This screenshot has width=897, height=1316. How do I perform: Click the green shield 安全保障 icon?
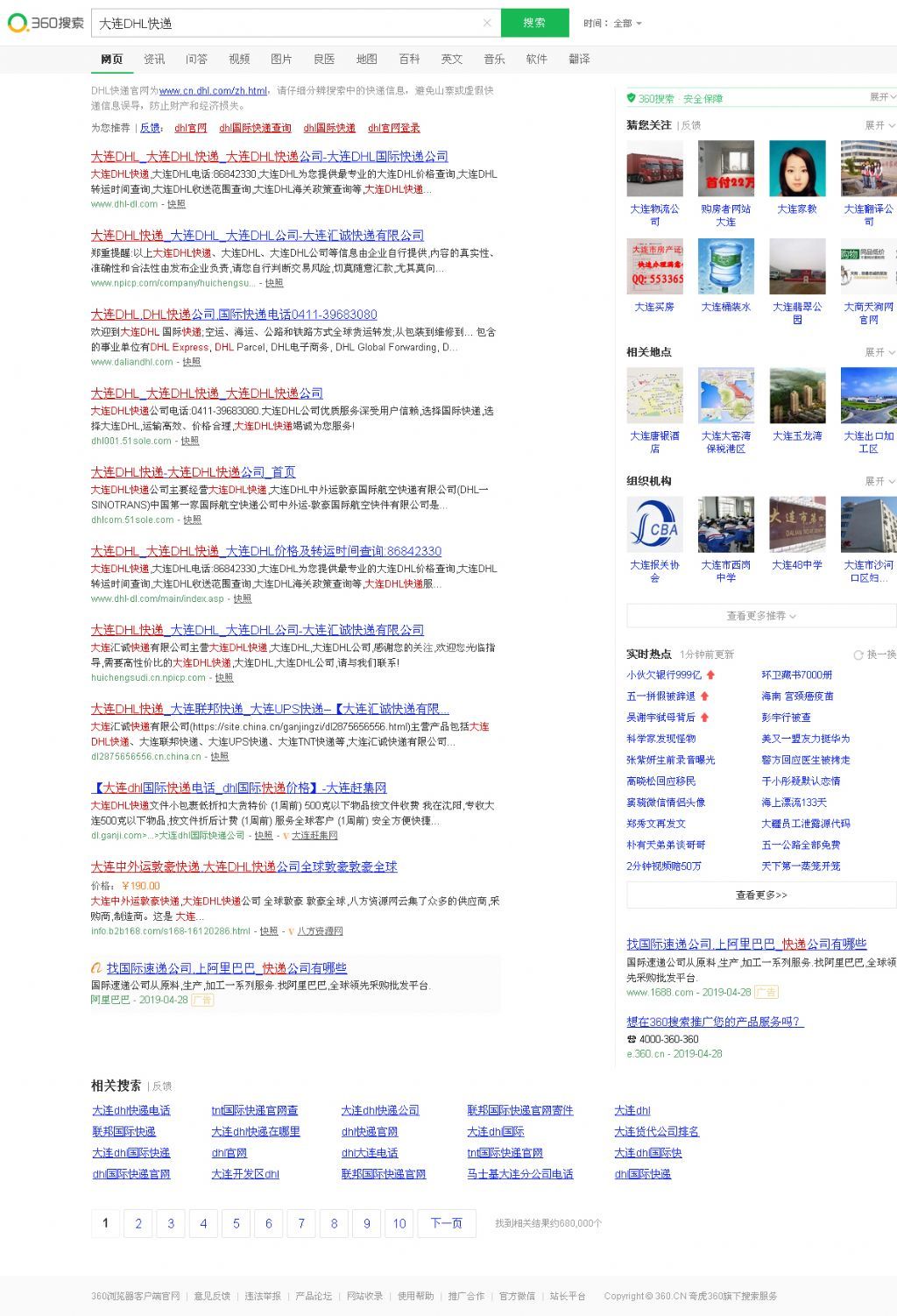[631, 98]
